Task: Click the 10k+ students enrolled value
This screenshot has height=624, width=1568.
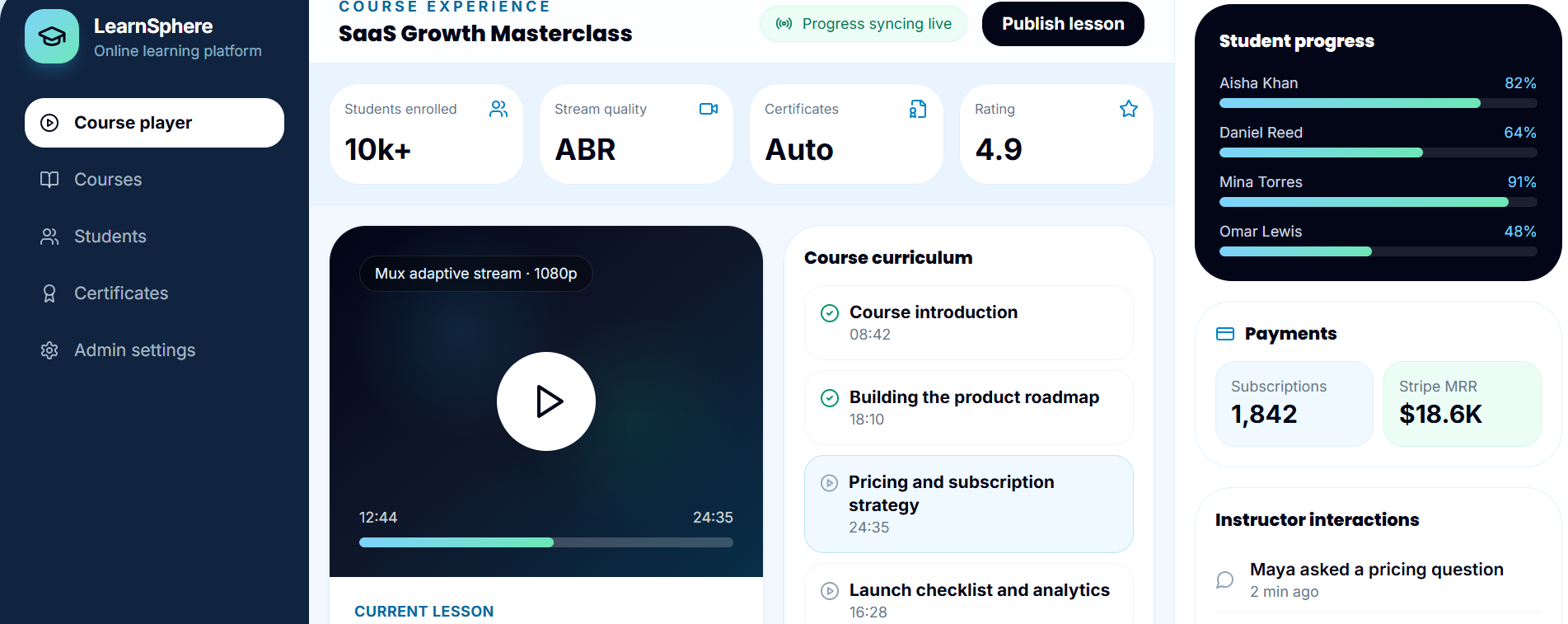Action: point(377,150)
